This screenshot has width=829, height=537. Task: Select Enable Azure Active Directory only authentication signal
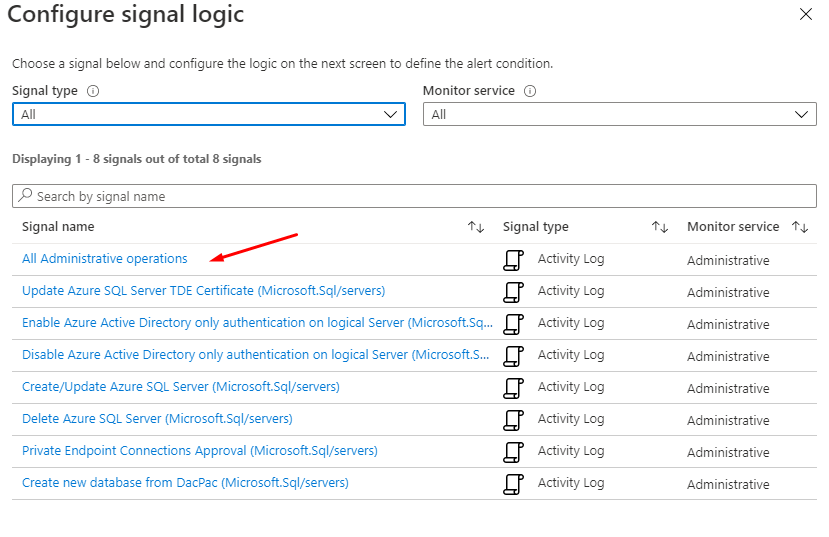[257, 323]
